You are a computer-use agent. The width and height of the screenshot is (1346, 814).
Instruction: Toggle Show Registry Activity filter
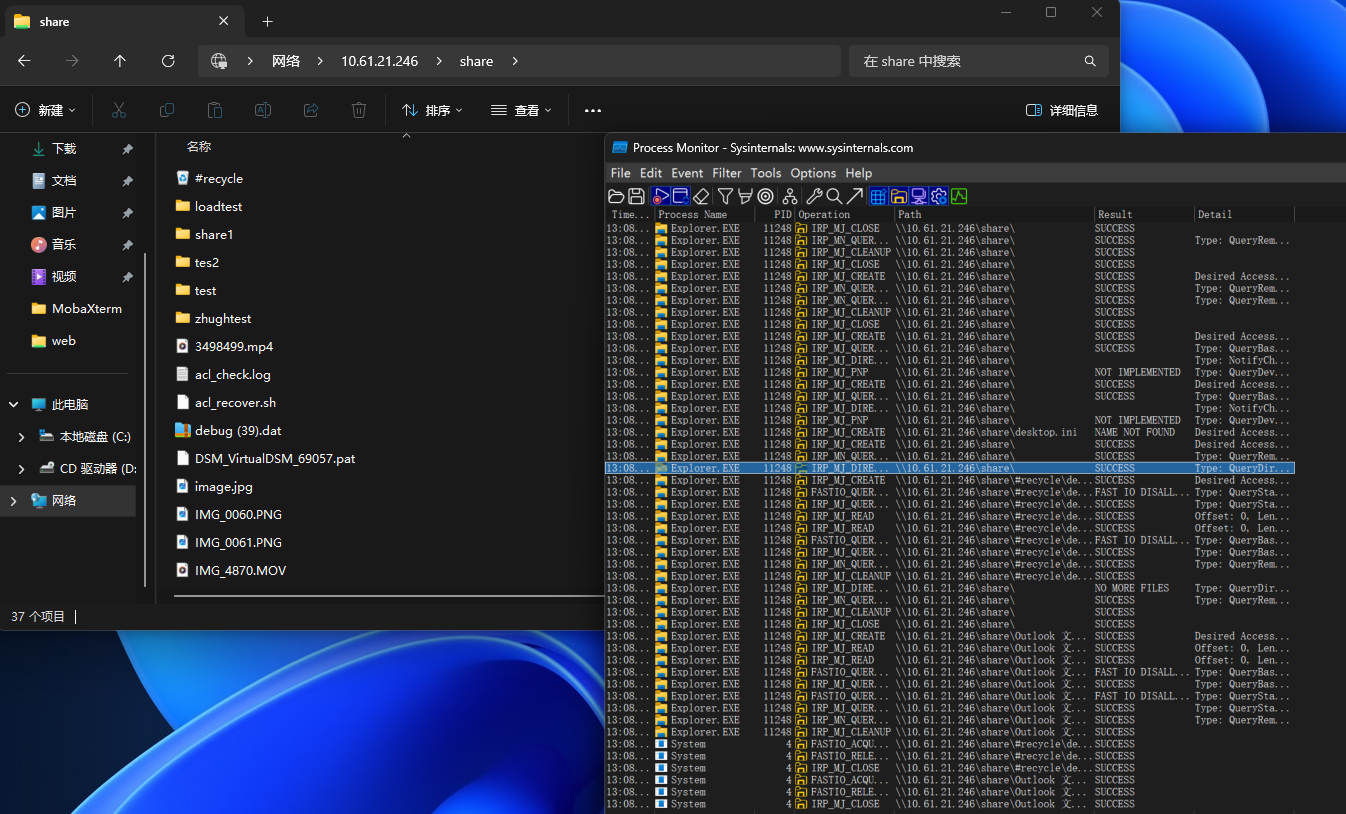(x=878, y=196)
